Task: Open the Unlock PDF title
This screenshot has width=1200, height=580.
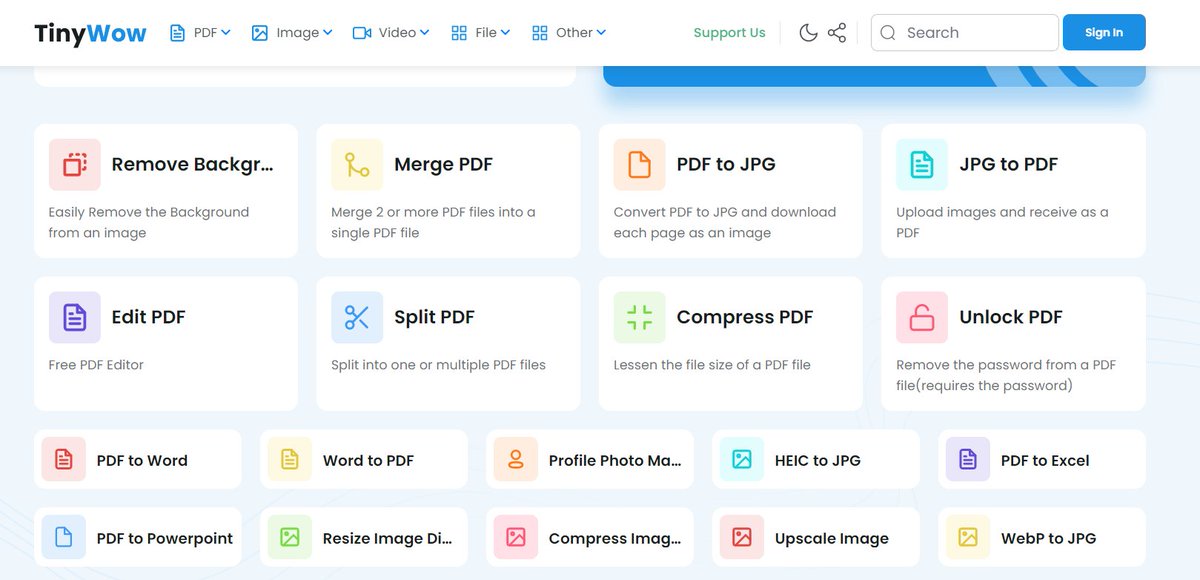Action: [x=1011, y=317]
